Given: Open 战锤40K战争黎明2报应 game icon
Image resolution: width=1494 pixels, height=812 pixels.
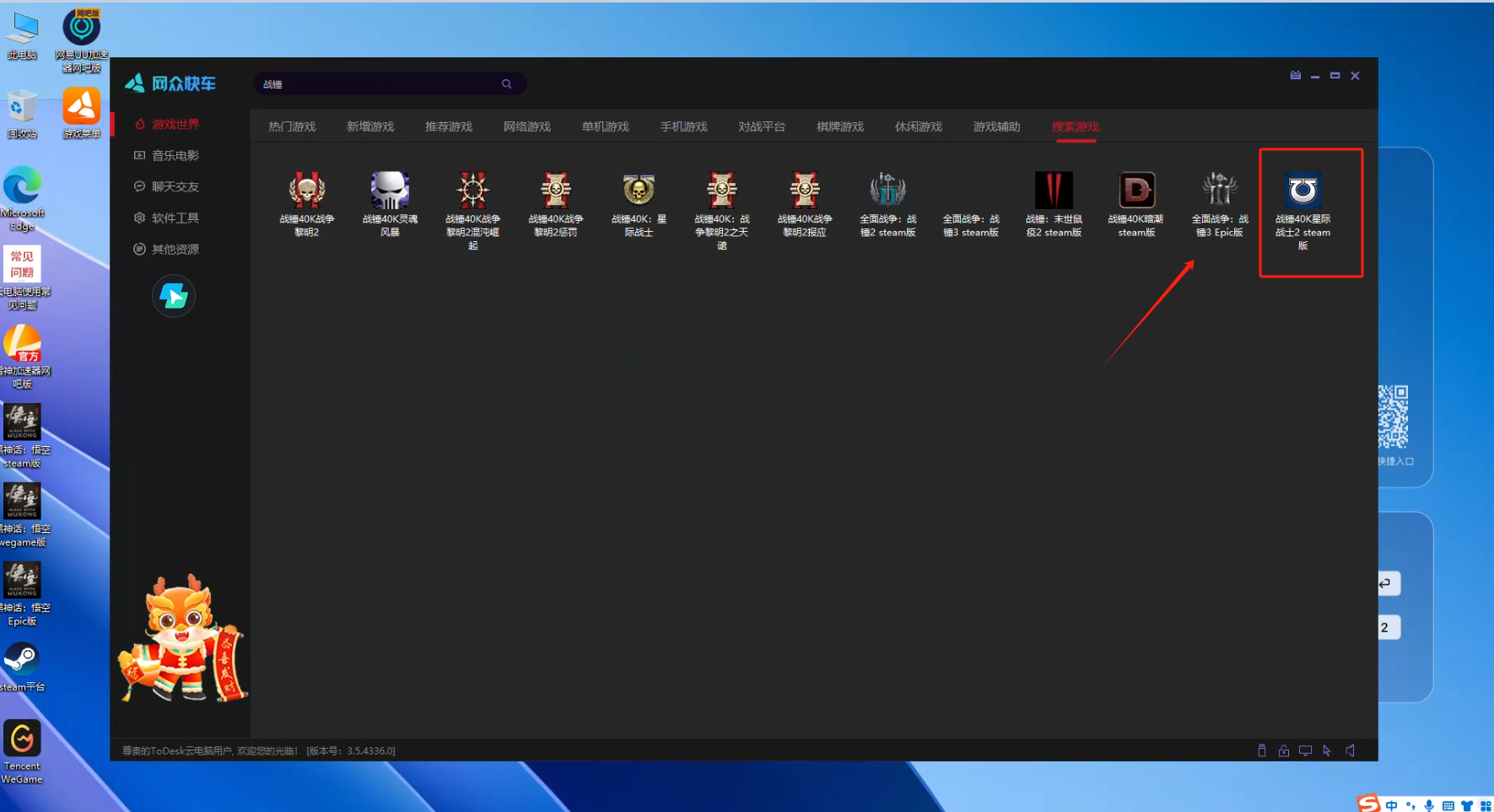Looking at the screenshot, I should tap(805, 191).
